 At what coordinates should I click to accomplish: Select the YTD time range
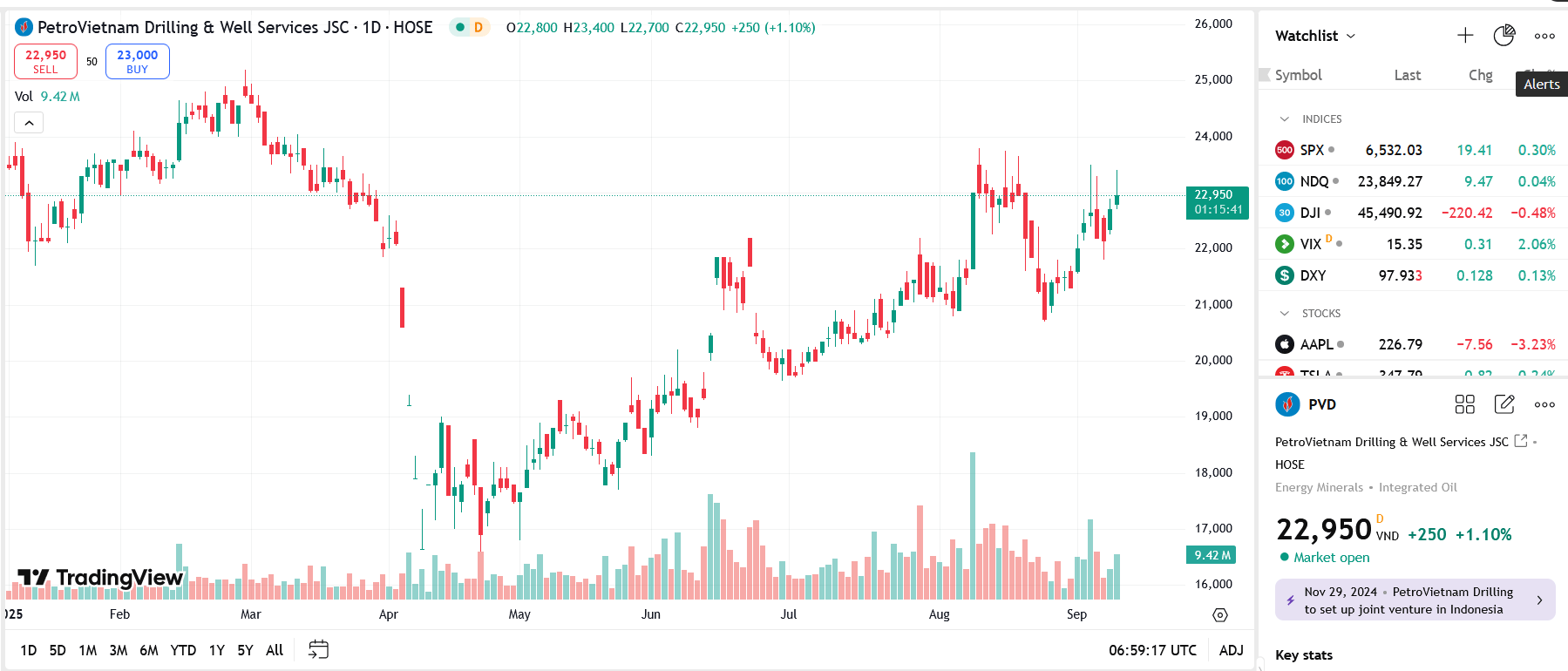pyautogui.click(x=183, y=650)
